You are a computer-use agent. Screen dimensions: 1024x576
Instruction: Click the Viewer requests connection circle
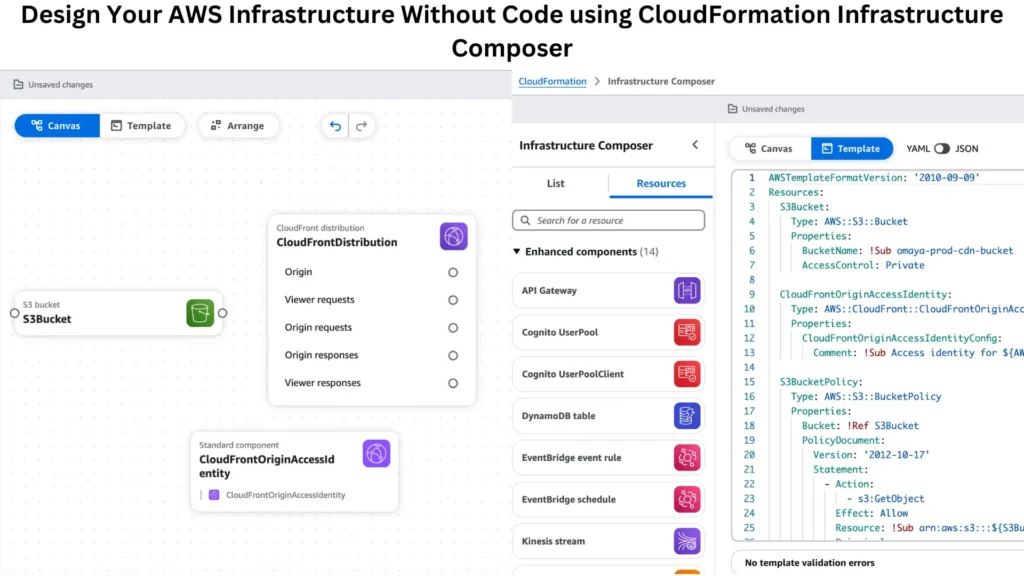452,298
